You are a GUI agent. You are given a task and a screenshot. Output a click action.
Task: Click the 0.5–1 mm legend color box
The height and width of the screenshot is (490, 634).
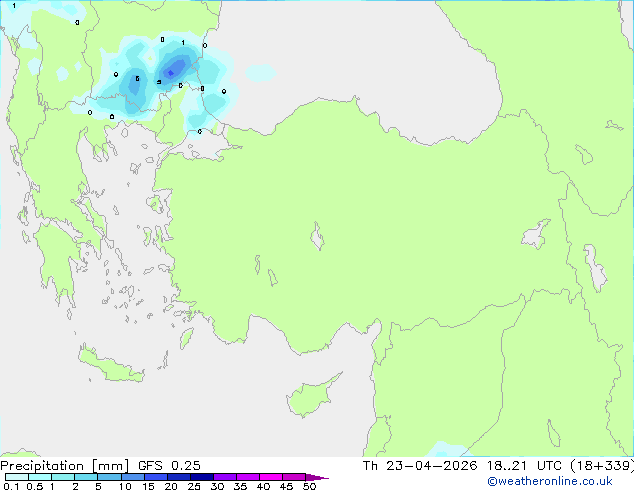tap(40, 477)
